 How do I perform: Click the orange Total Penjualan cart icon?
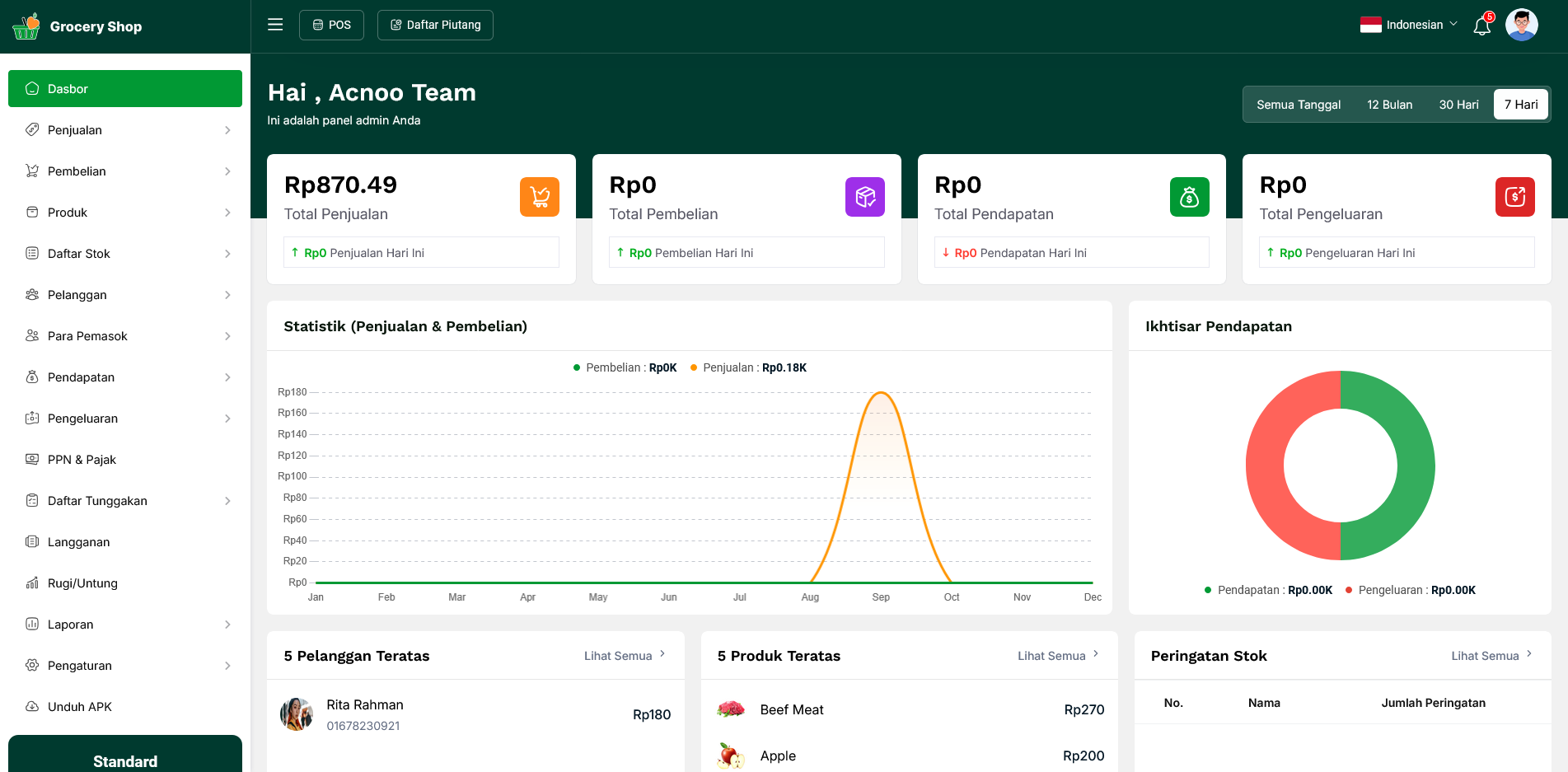pyautogui.click(x=539, y=197)
